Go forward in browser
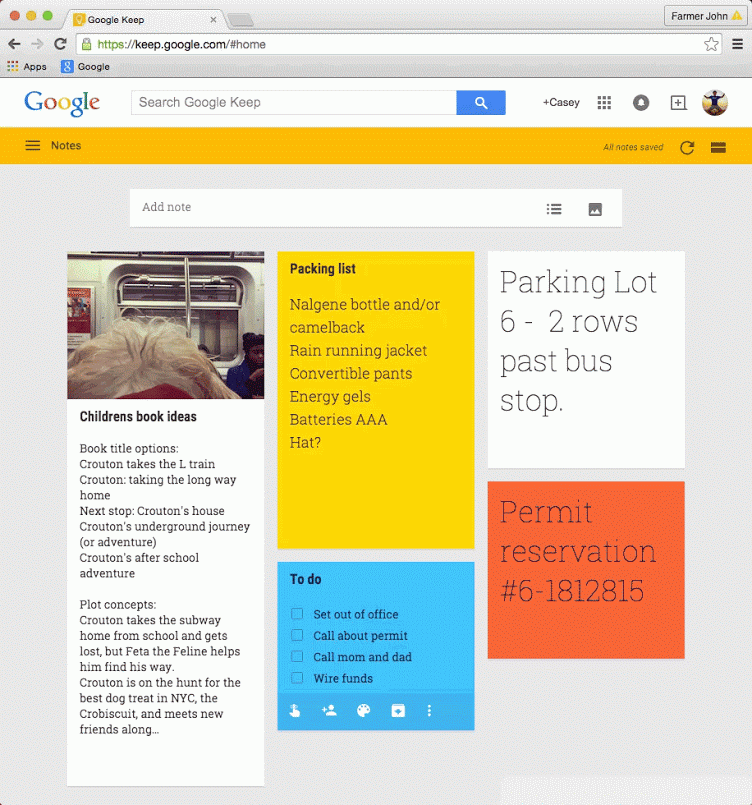The image size is (752, 805). coord(37,44)
